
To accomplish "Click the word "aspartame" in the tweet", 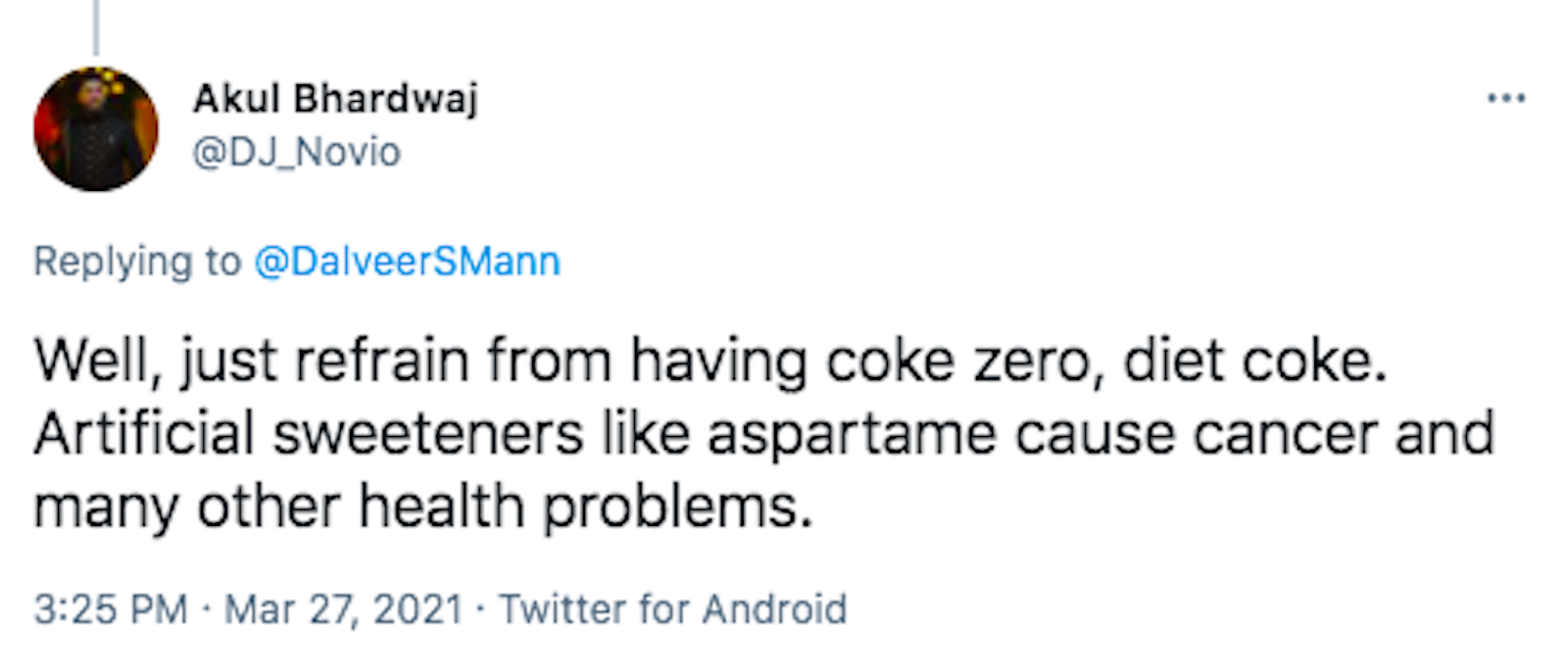I will [x=851, y=434].
